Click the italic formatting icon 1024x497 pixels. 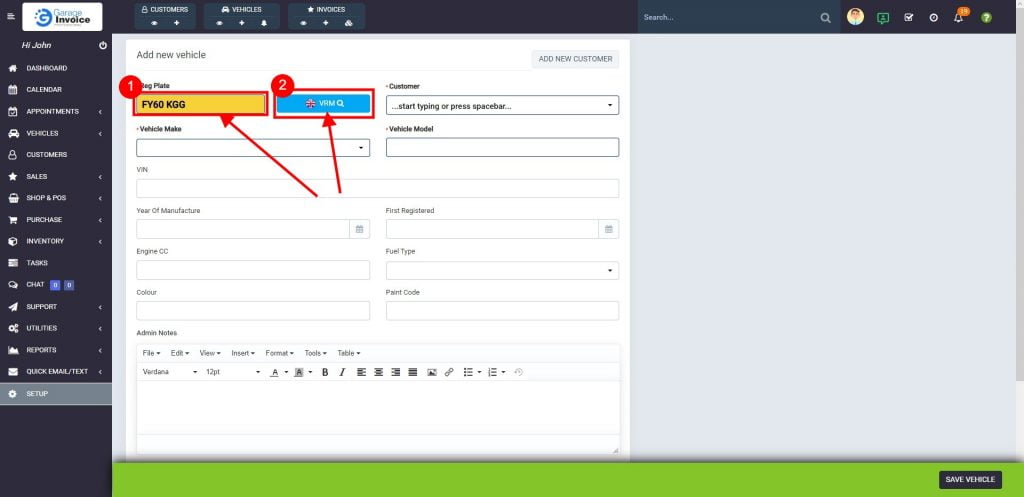(x=342, y=372)
